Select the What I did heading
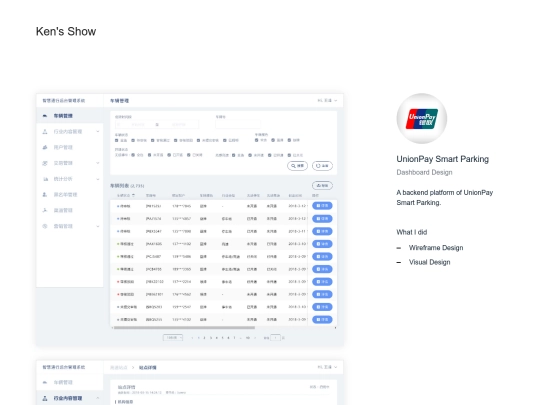Screen dimensions: 540x405 pyautogui.click(x=412, y=232)
